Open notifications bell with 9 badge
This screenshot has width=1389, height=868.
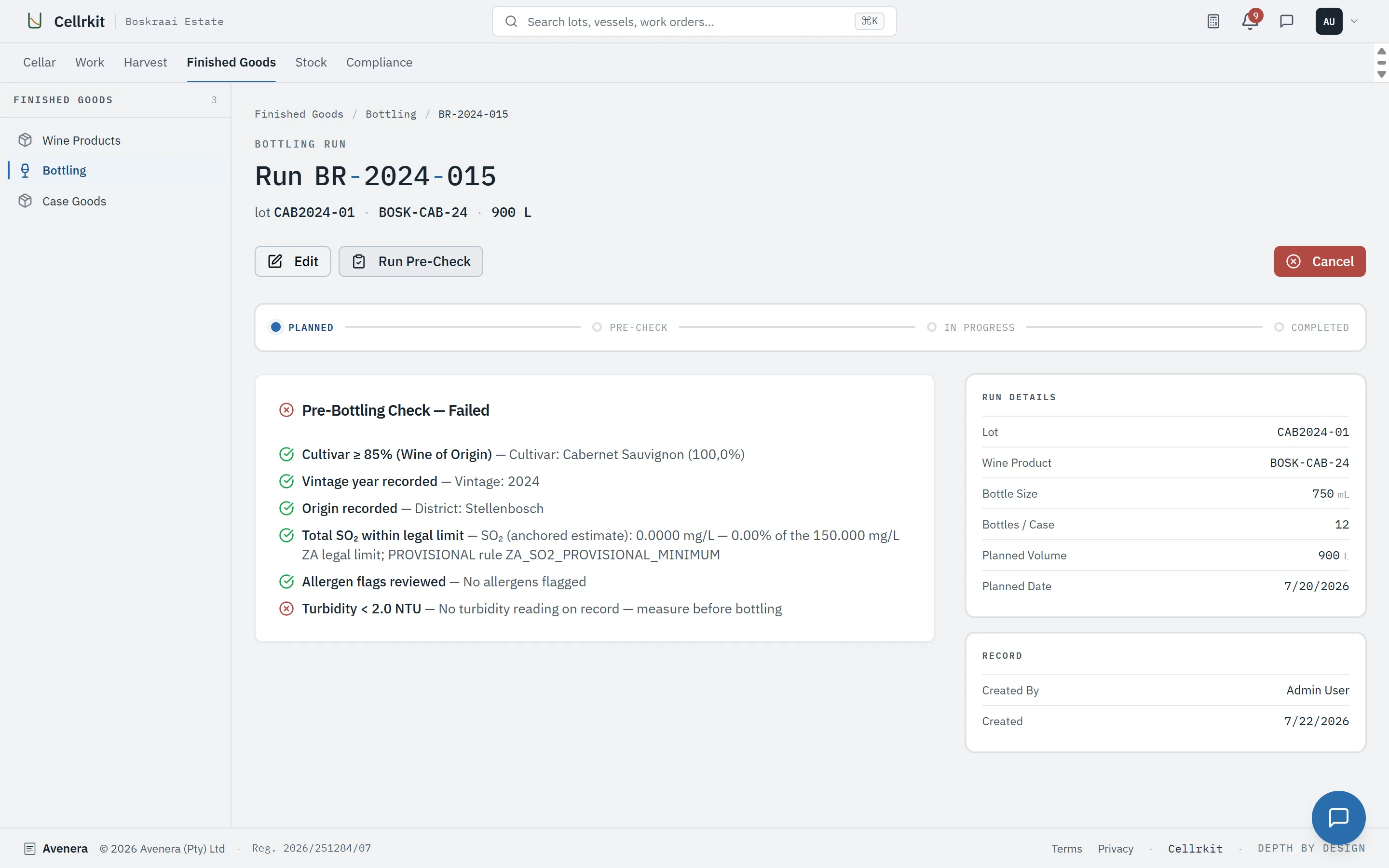tap(1250, 21)
